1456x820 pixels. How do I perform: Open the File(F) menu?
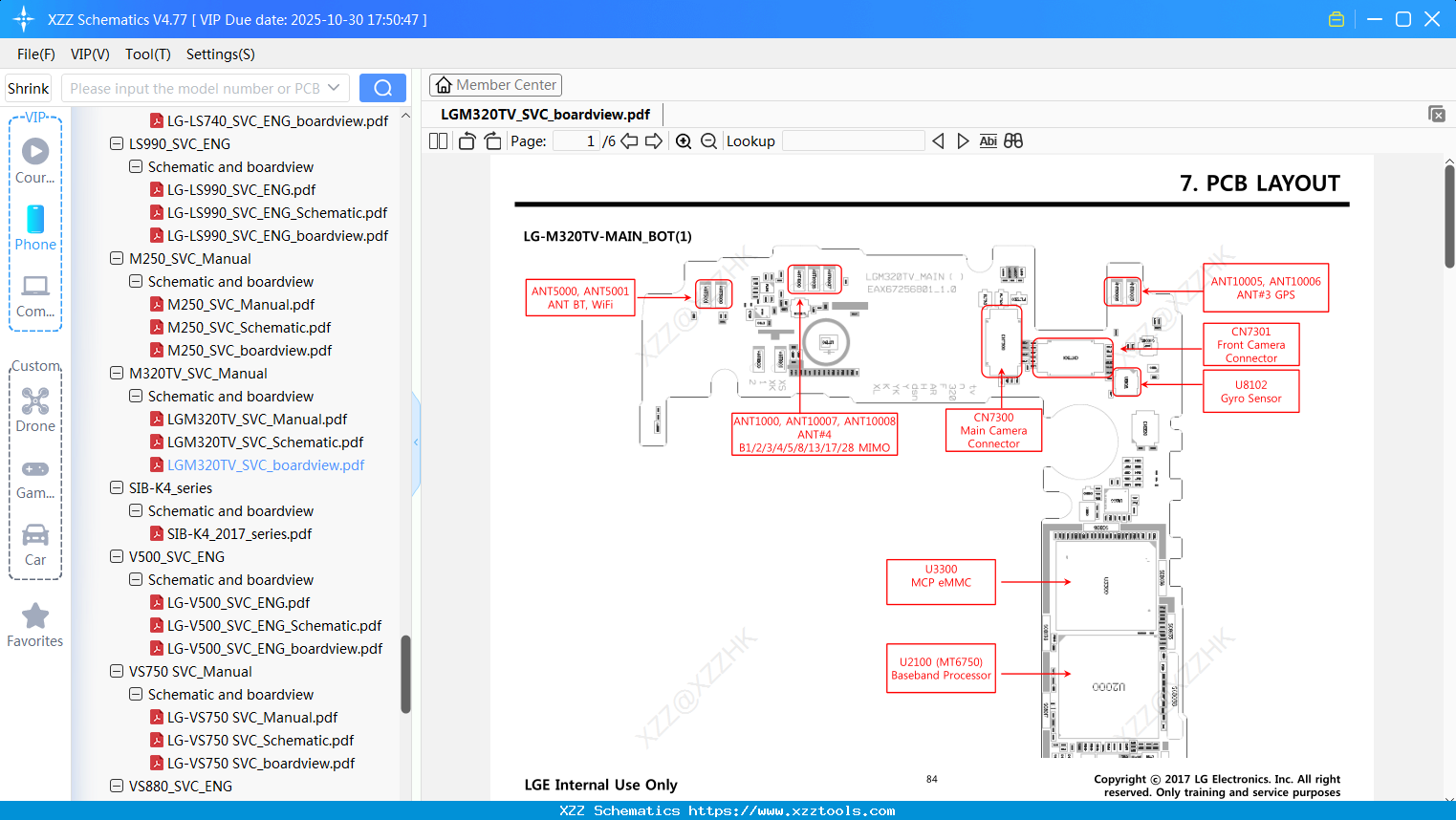point(36,54)
